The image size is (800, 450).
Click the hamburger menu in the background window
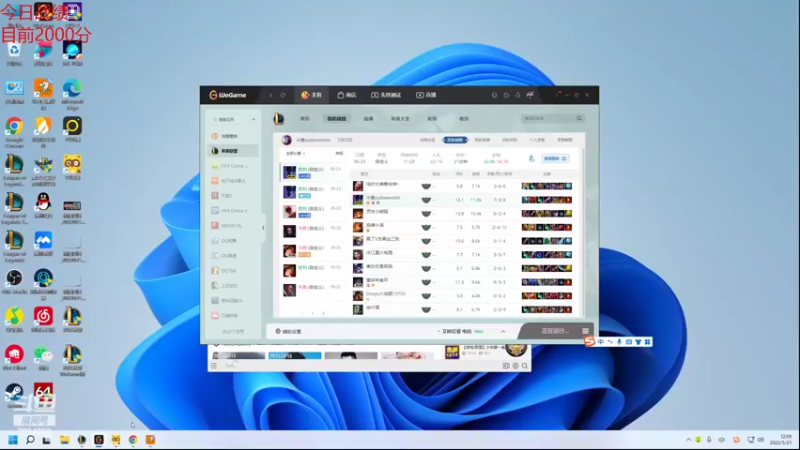214,366
